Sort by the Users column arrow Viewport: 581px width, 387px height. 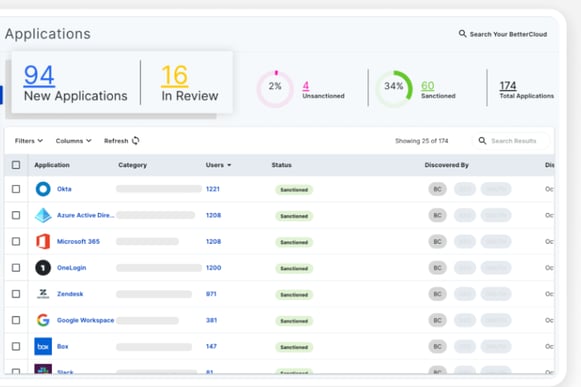(x=229, y=165)
